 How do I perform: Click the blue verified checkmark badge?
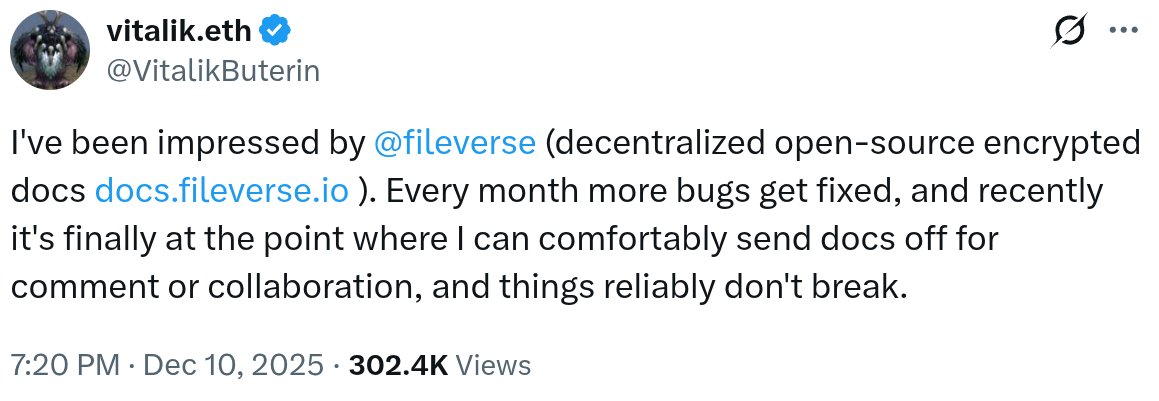click(x=276, y=32)
